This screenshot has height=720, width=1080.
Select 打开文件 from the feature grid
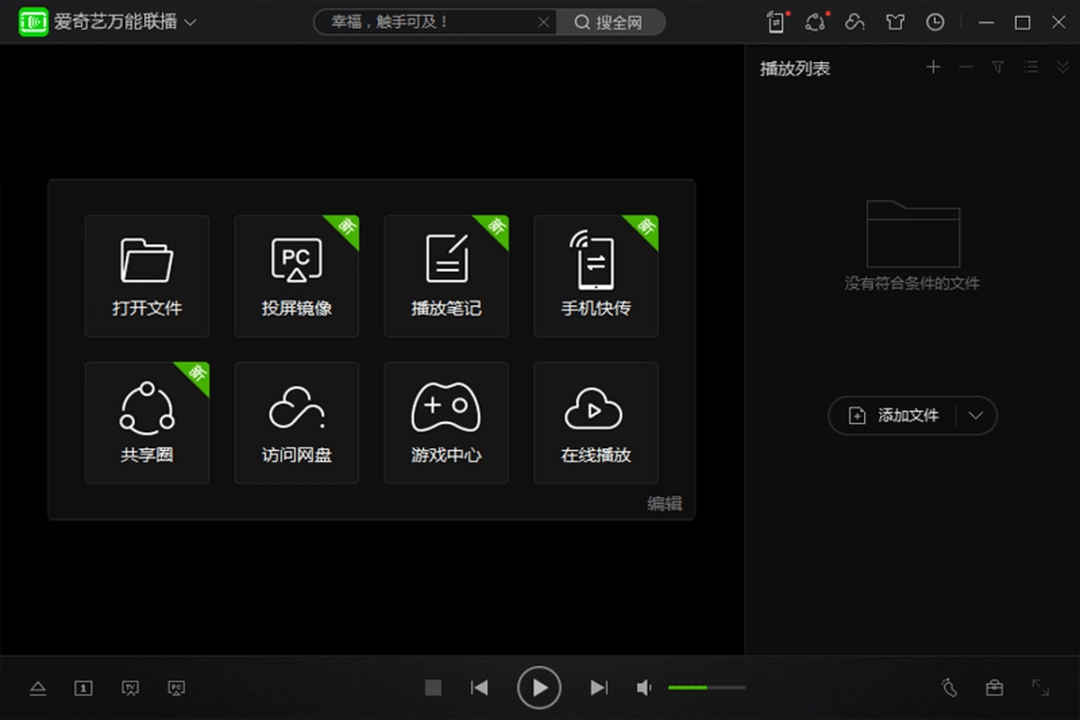pos(147,276)
